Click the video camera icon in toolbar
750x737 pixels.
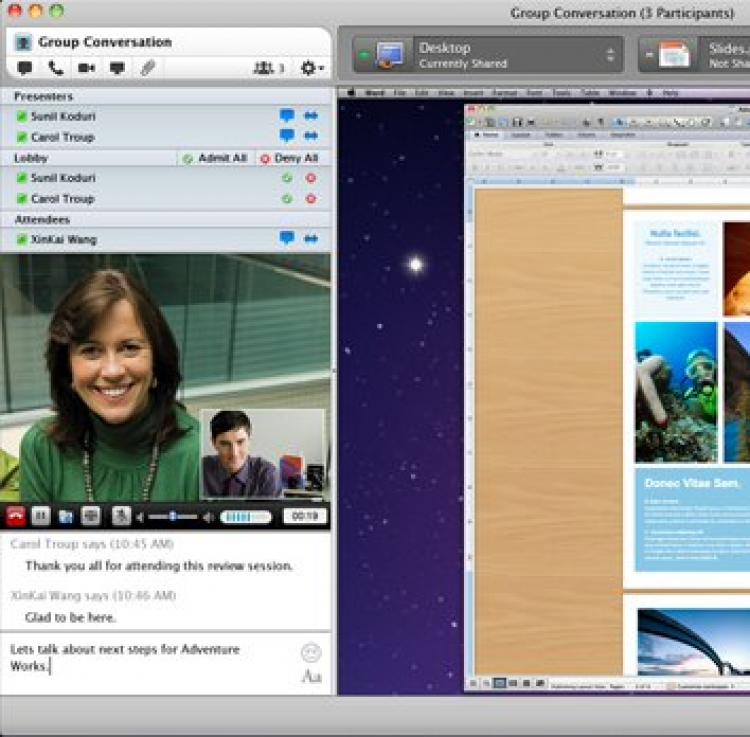pyautogui.click(x=87, y=68)
